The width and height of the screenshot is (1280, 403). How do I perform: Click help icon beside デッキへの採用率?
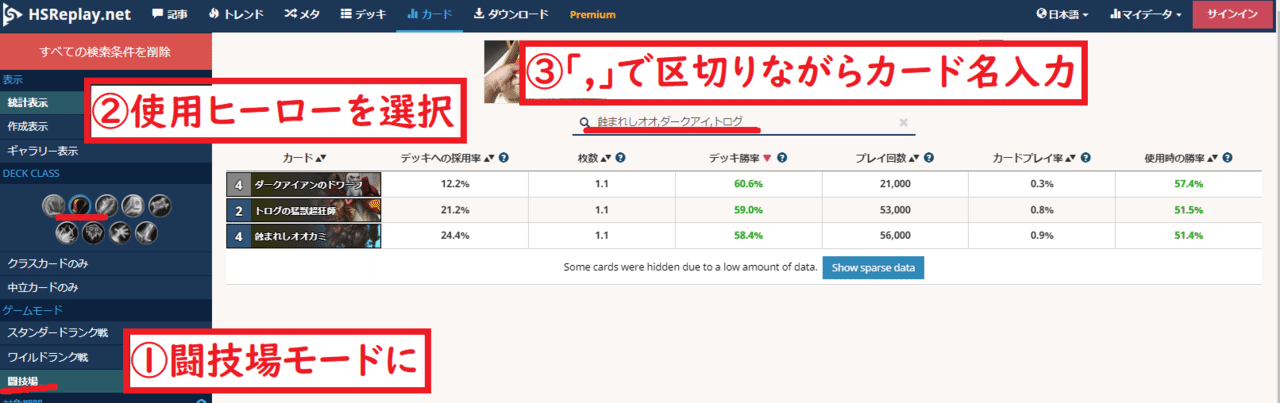tap(504, 158)
